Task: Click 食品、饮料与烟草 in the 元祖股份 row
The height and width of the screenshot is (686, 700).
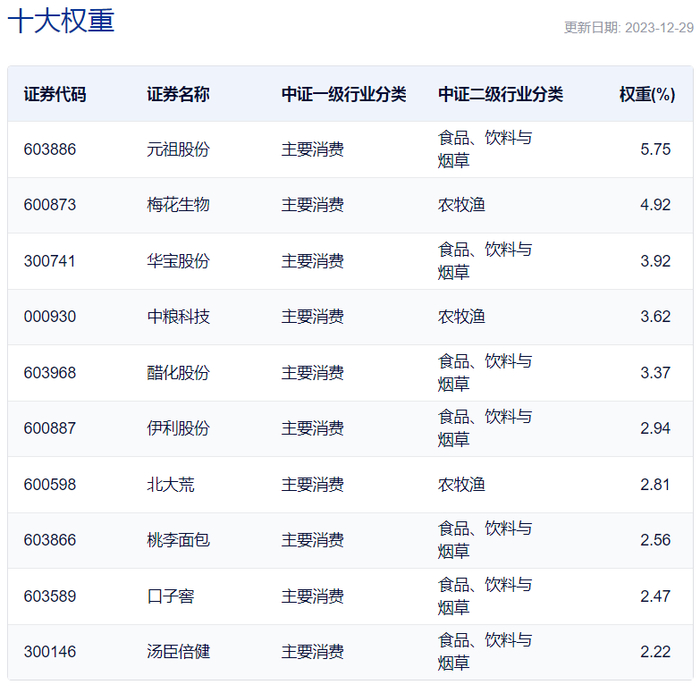Action: click(485, 149)
